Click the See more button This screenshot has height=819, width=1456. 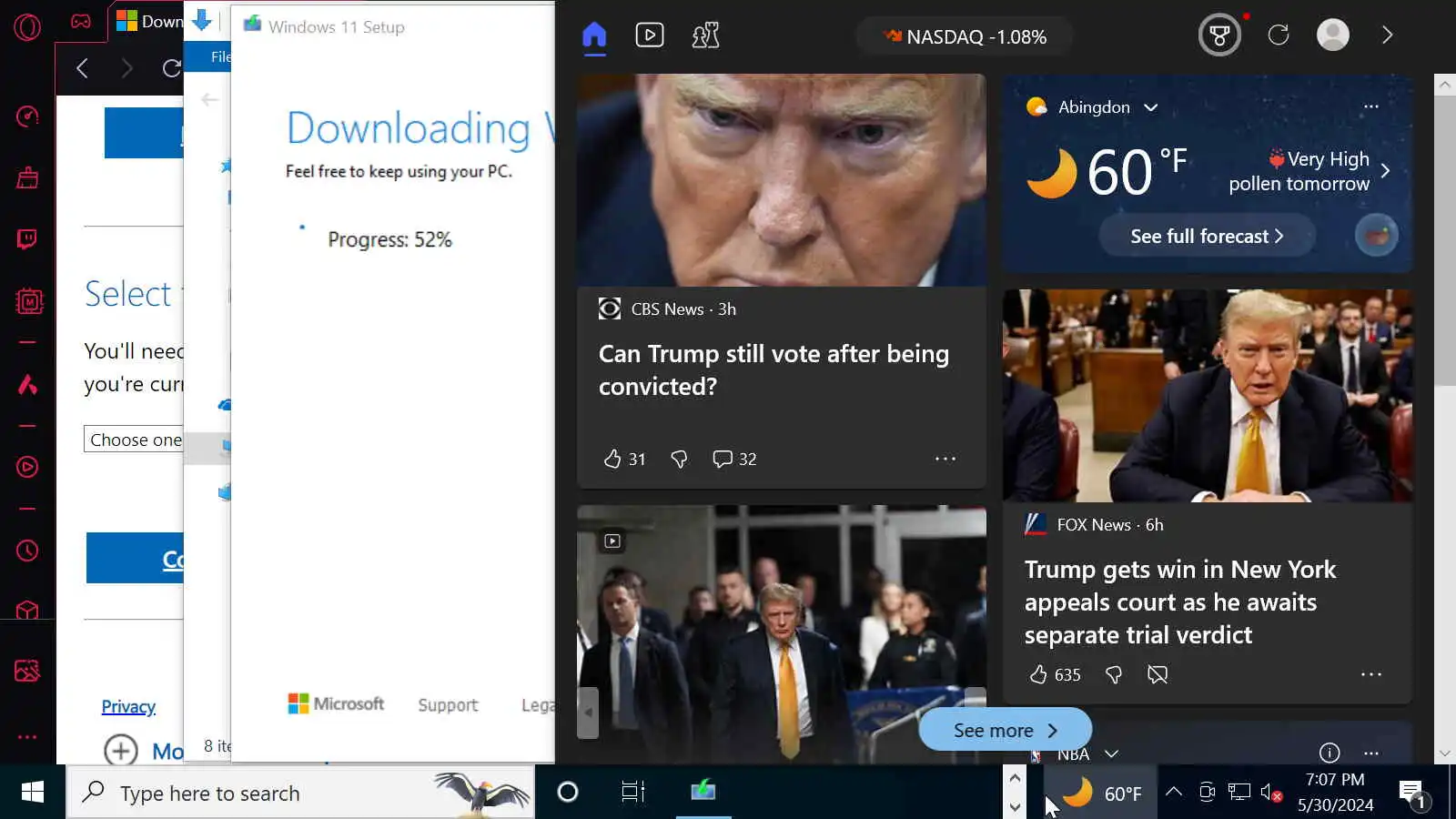coord(1005,730)
